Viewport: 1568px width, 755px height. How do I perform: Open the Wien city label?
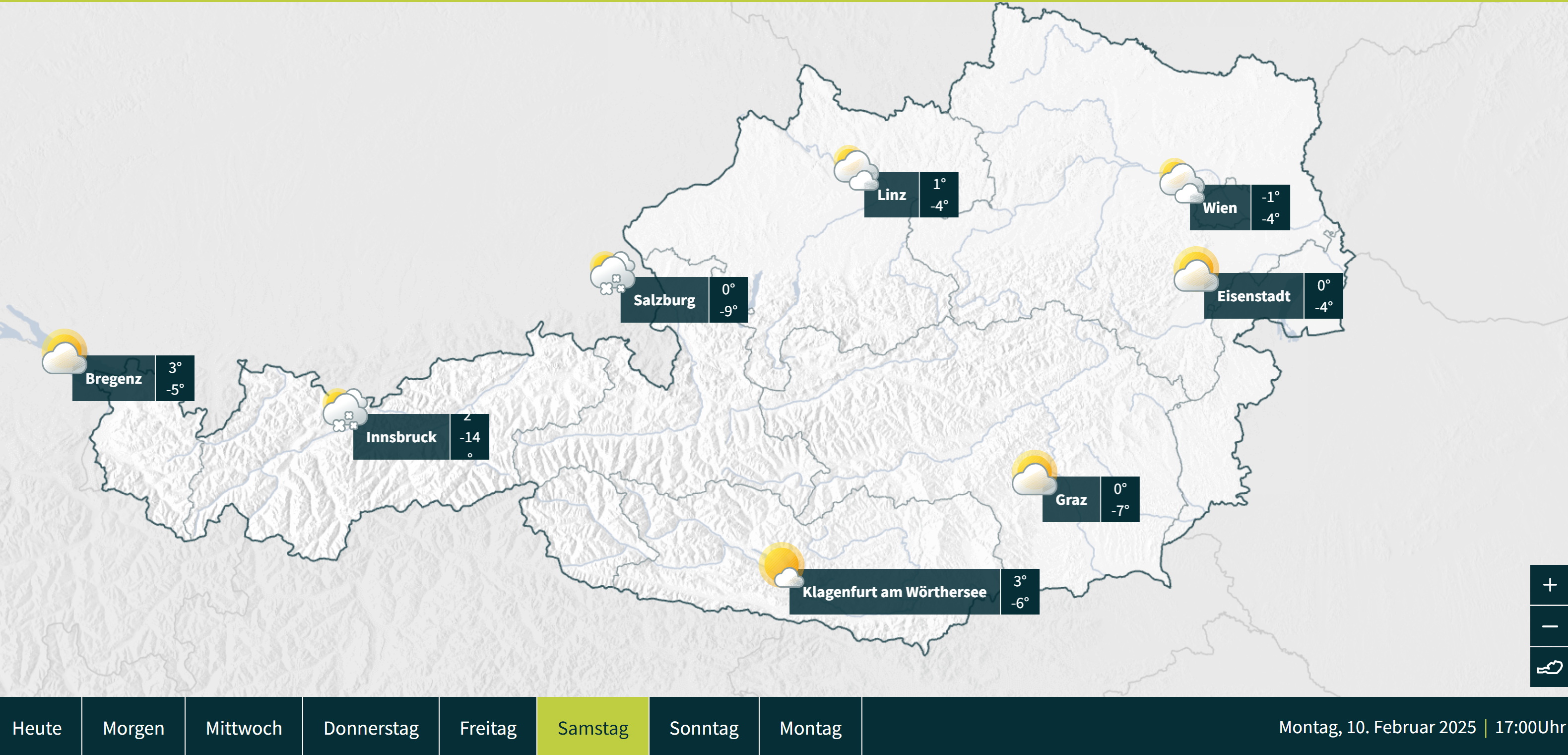1220,207
